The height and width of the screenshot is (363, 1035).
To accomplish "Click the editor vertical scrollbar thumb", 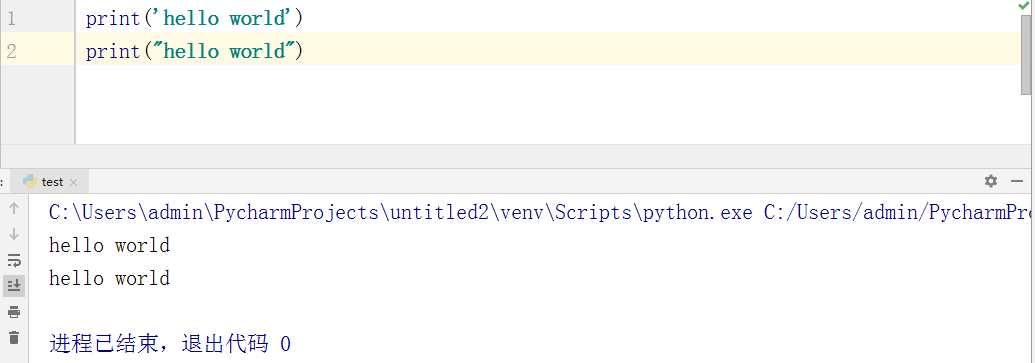I will pos(1026,54).
